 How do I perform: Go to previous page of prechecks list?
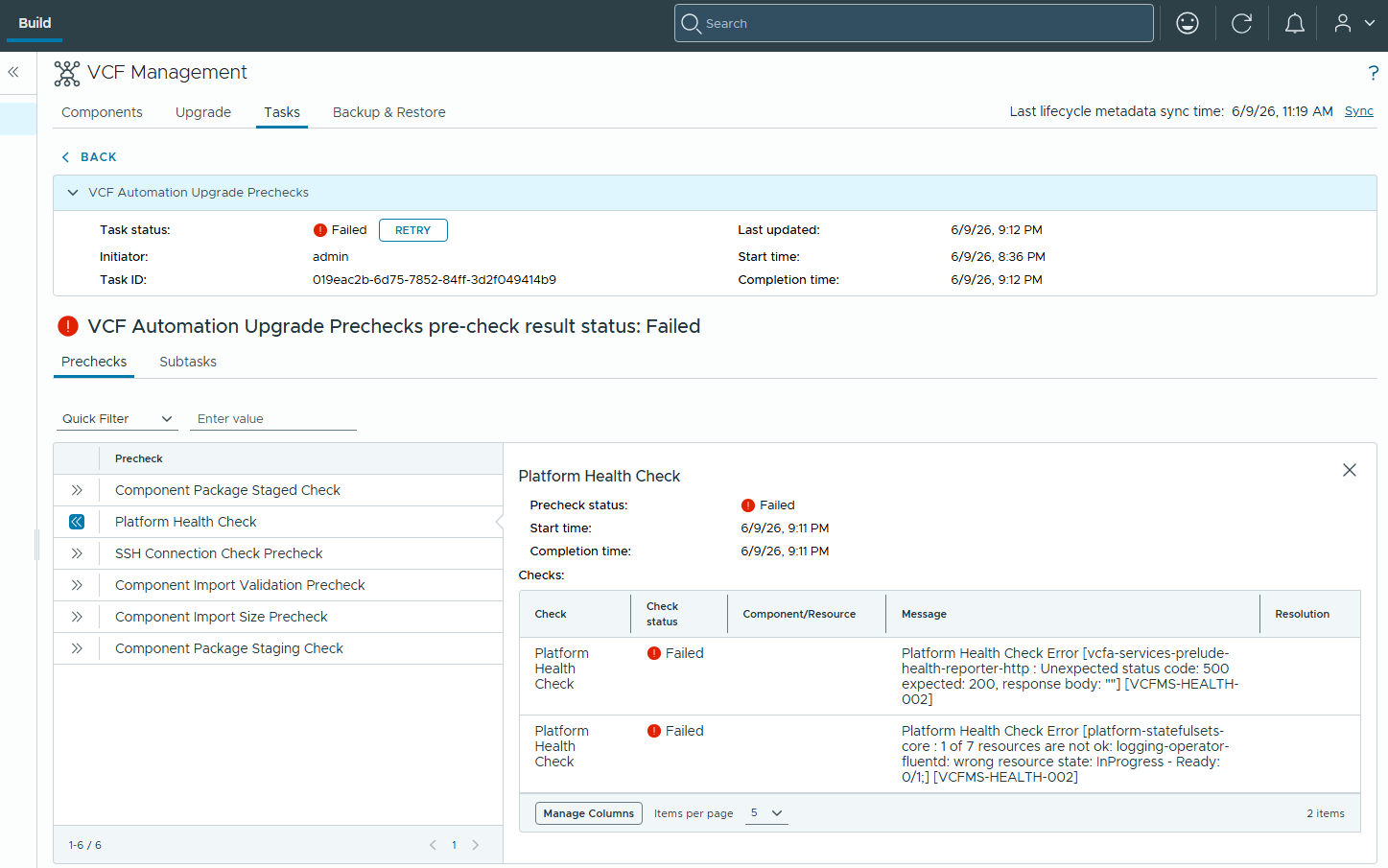pyautogui.click(x=433, y=845)
